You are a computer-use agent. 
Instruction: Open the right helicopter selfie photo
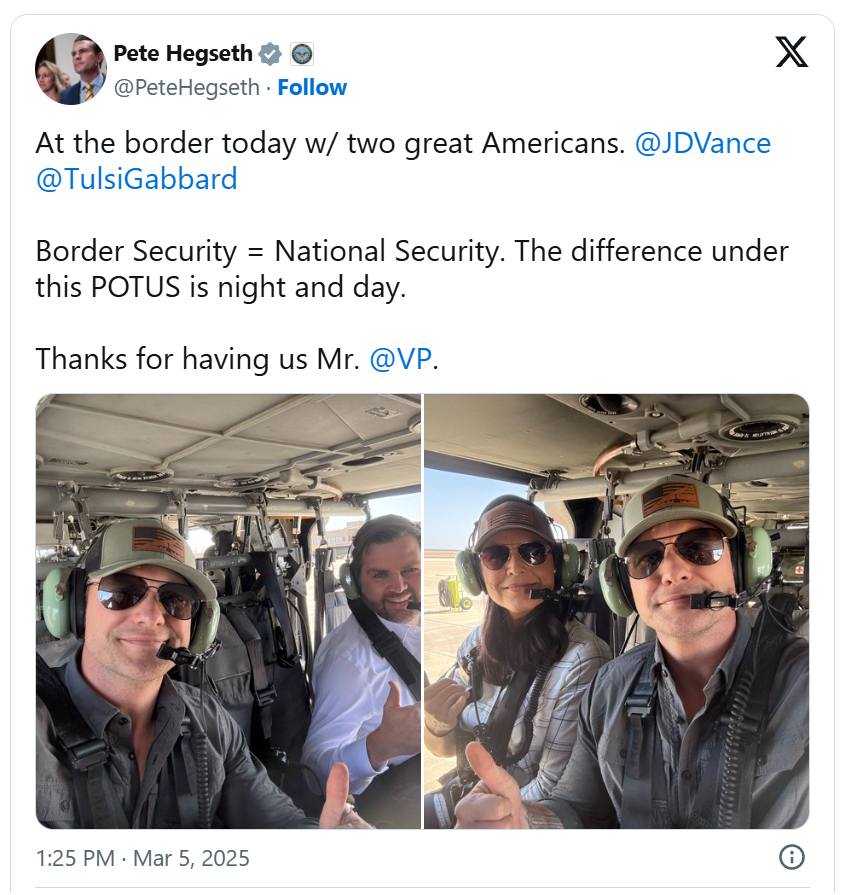click(616, 611)
